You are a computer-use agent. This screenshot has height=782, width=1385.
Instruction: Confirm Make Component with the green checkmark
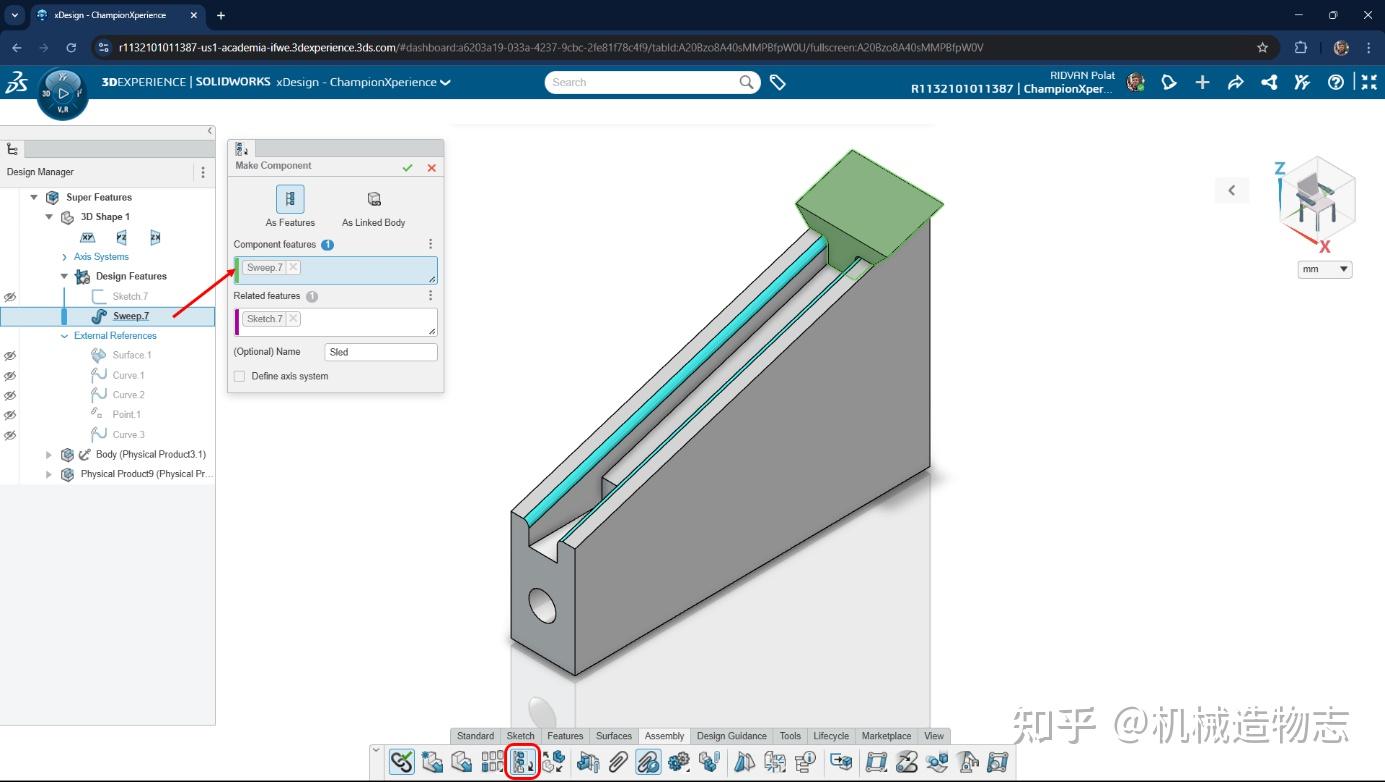tap(408, 167)
